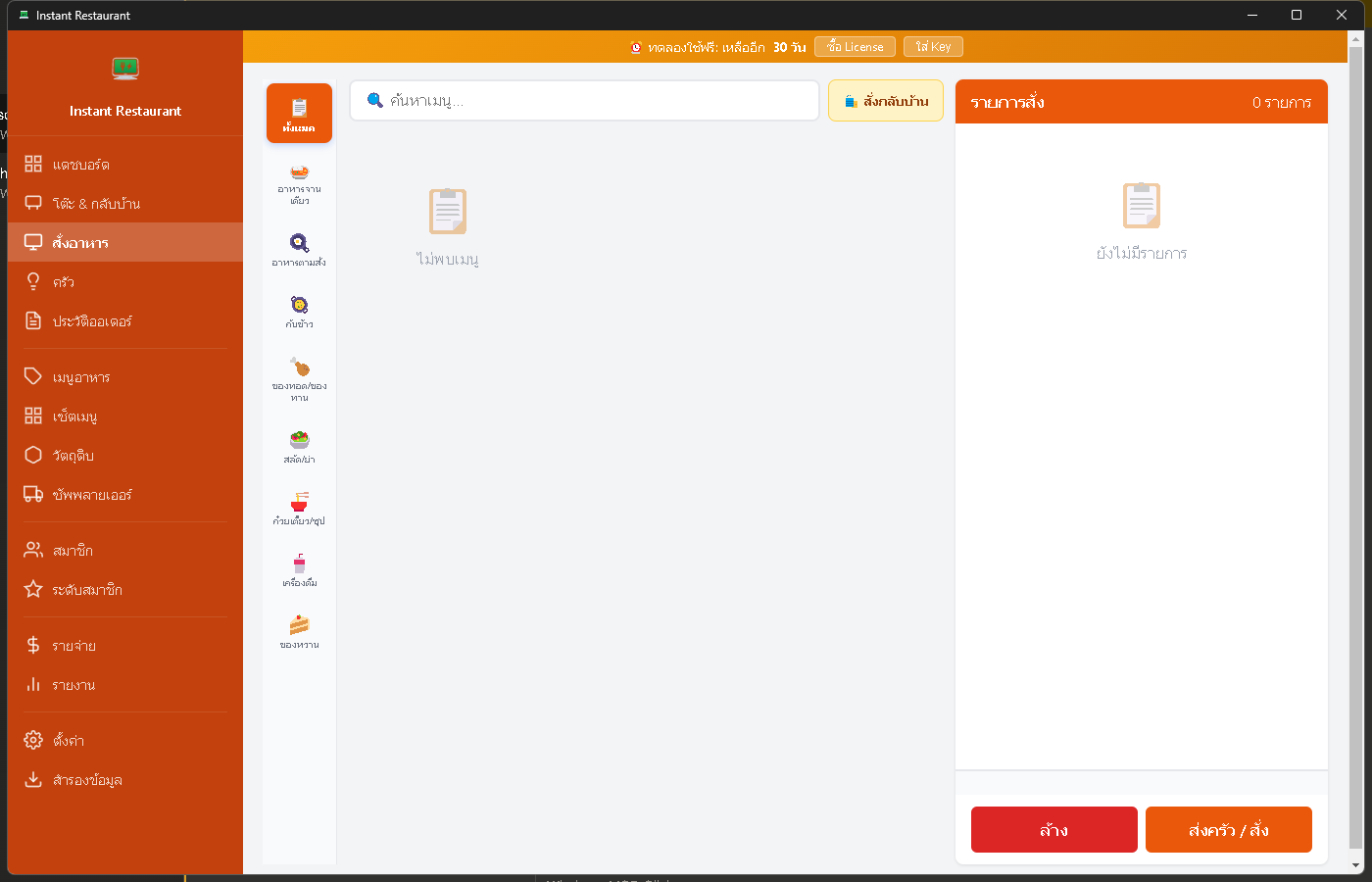
Task: Choose the อาหารตามสั่ง frying pan category
Action: [x=299, y=249]
